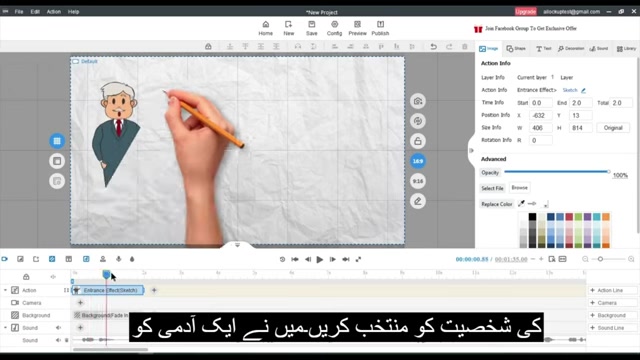Open the Help menu

(x=73, y=12)
